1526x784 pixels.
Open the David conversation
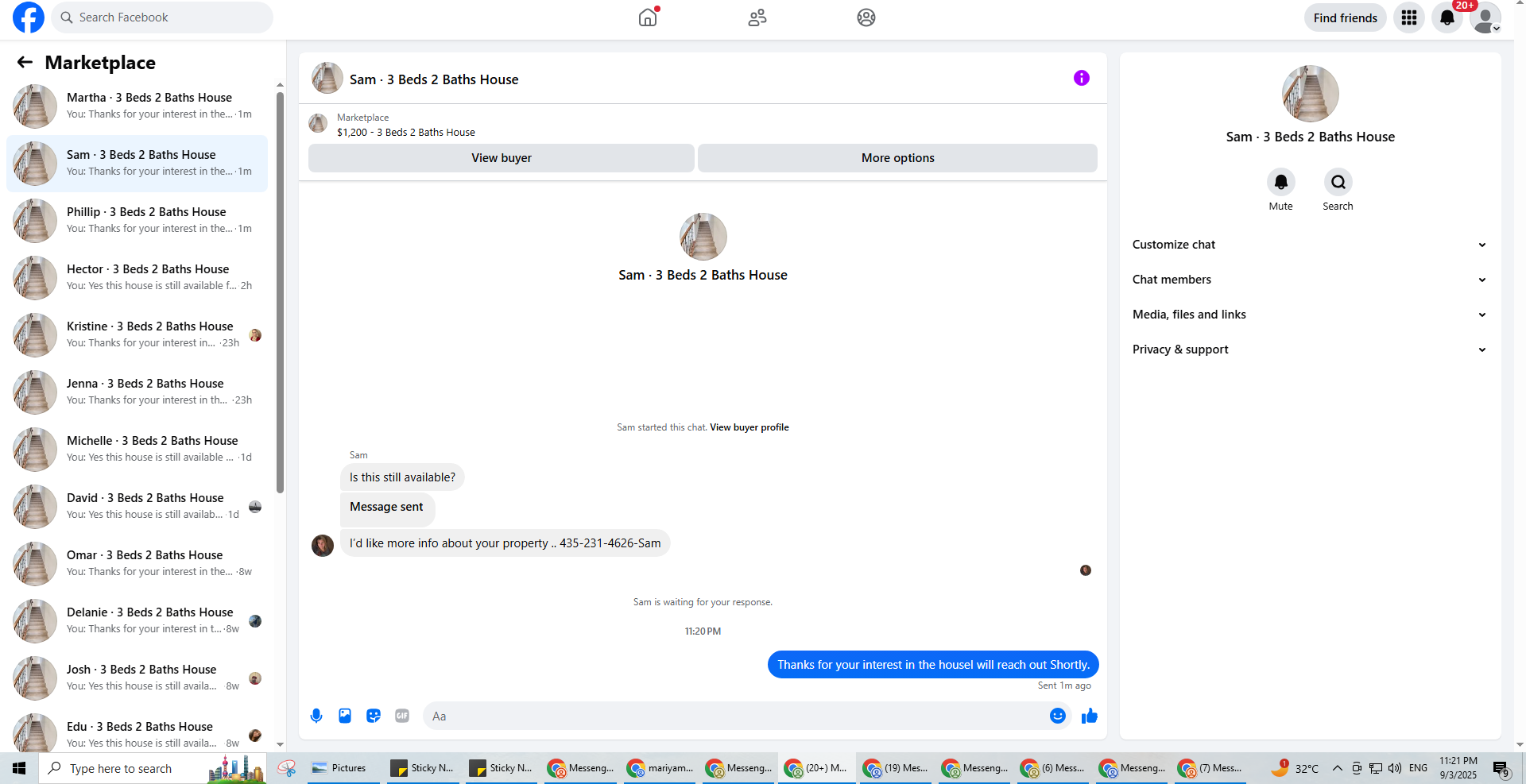click(137, 507)
